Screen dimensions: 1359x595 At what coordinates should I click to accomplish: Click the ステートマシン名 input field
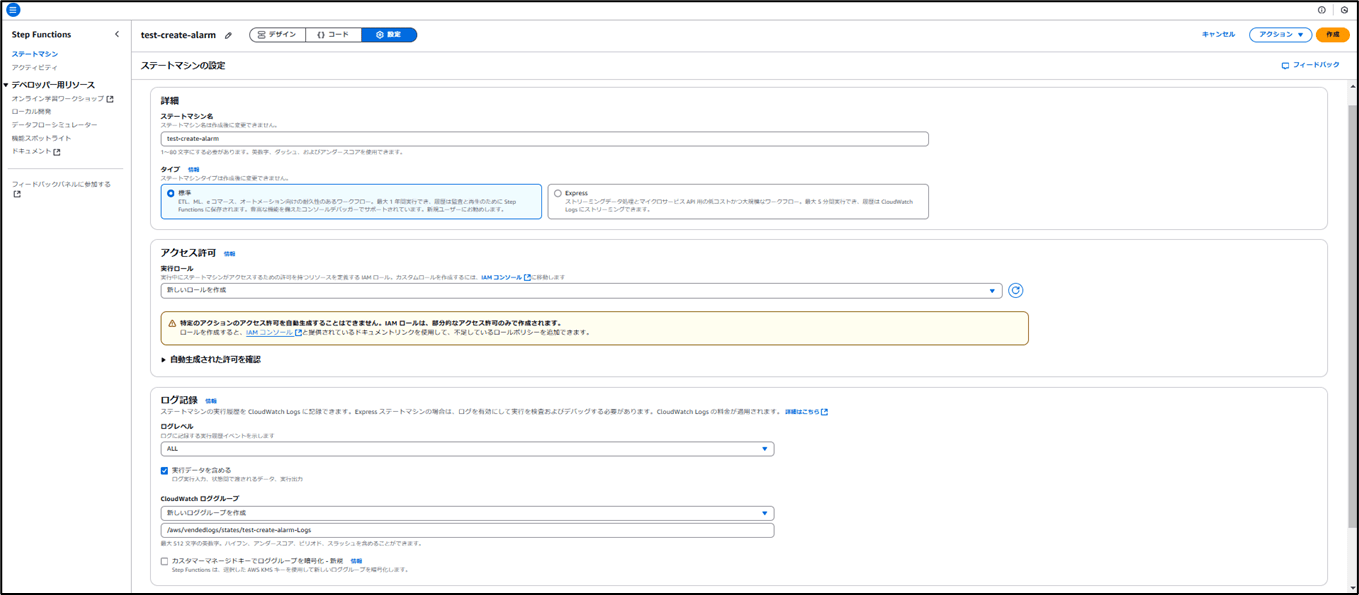545,139
